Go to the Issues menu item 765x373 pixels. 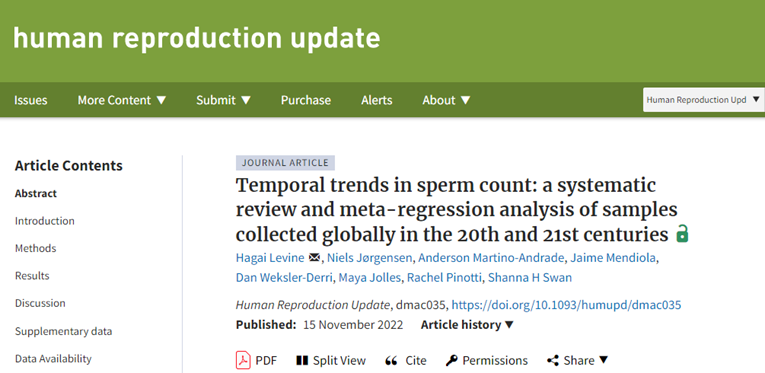point(31,100)
